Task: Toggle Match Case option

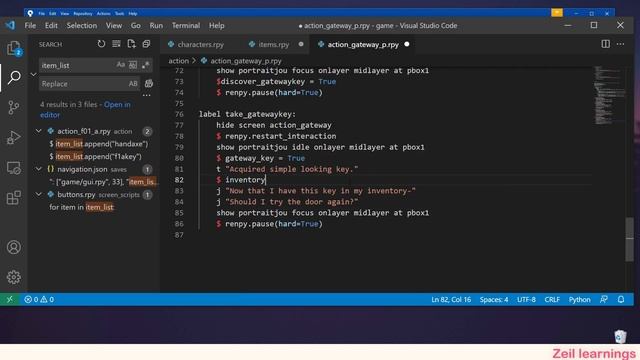Action: [x=120, y=65]
